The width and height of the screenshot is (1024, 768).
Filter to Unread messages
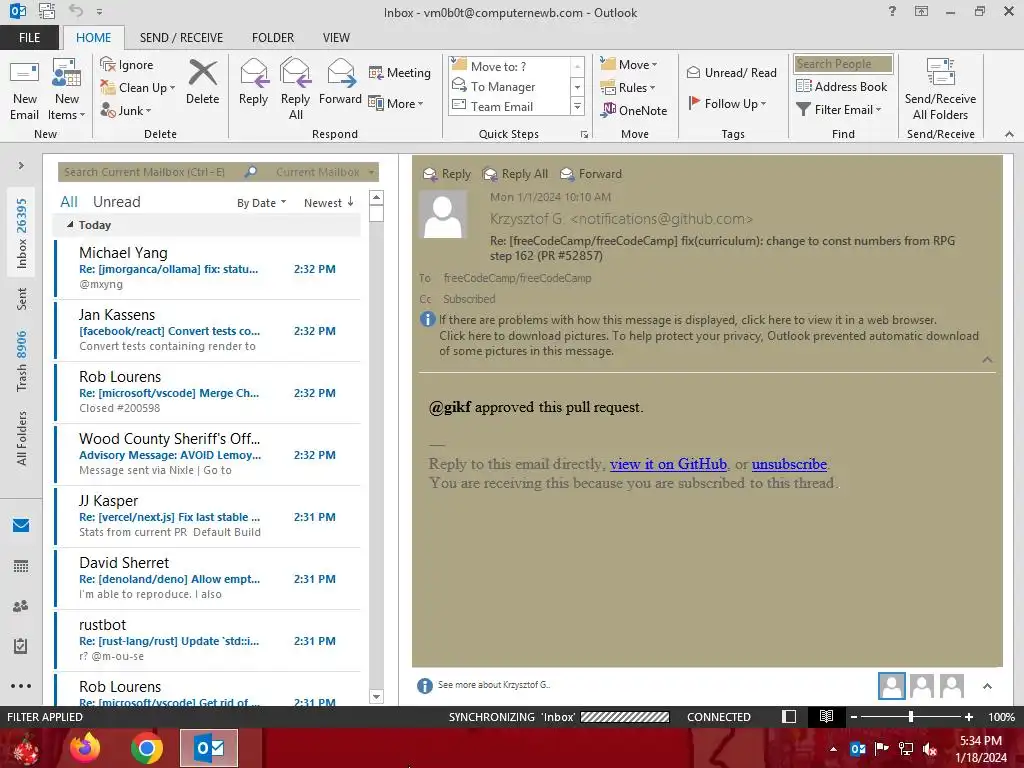116,202
